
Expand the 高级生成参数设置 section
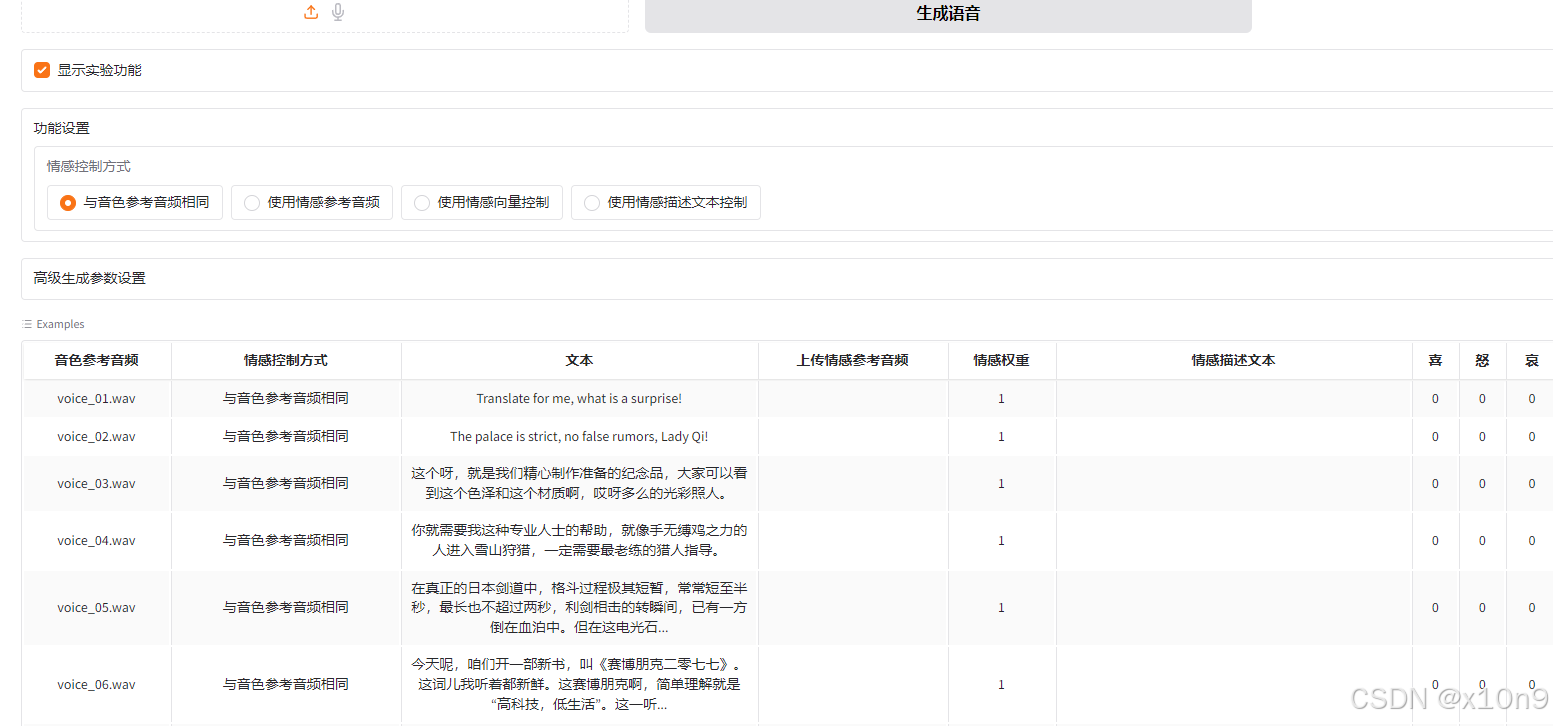coord(89,279)
